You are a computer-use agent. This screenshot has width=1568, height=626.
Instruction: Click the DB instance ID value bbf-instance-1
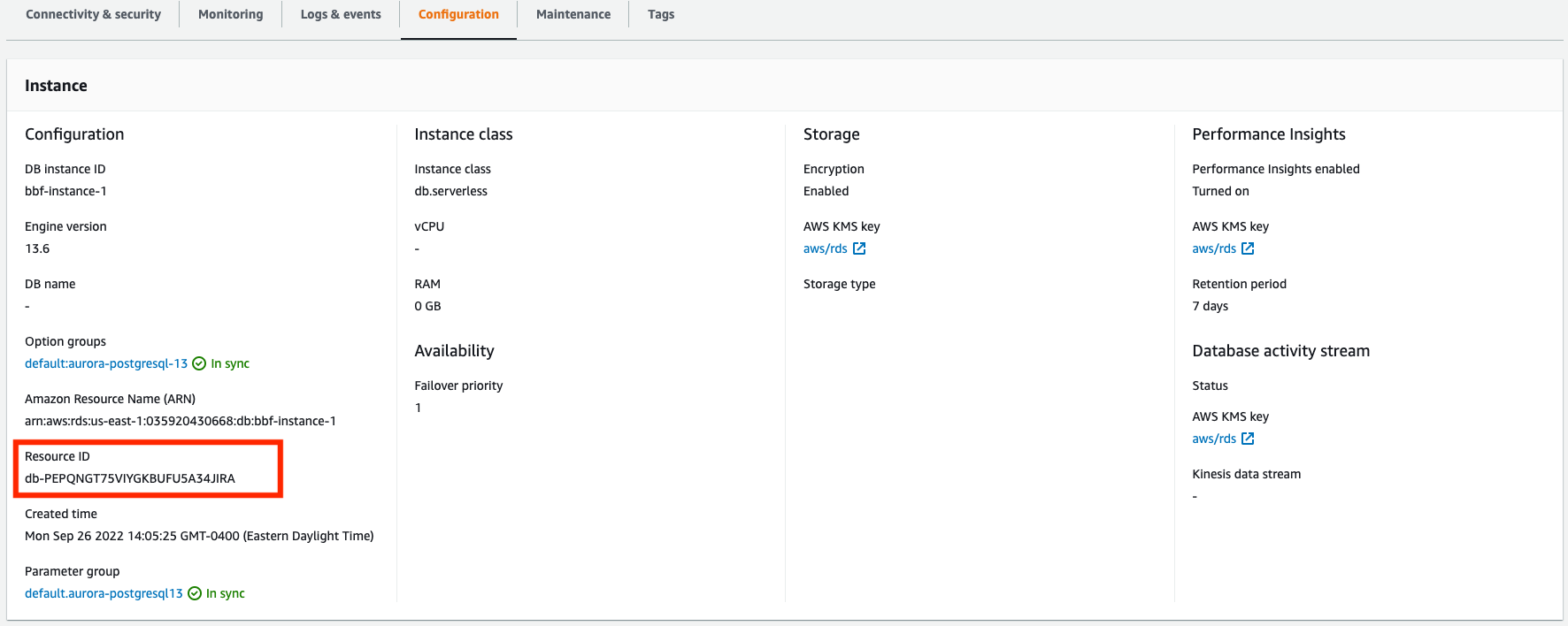pos(65,191)
